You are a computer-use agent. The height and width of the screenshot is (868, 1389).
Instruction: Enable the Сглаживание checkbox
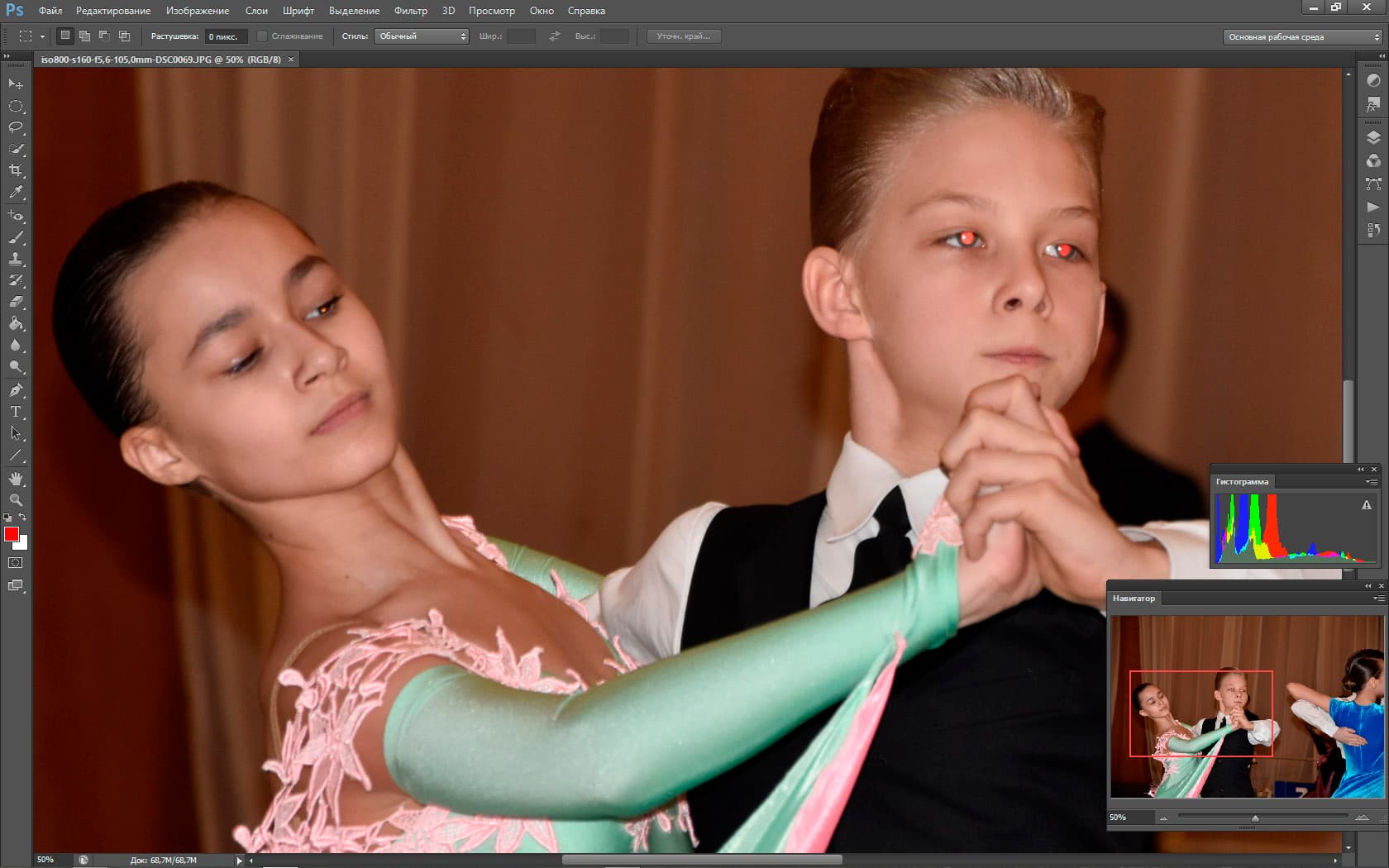click(262, 36)
